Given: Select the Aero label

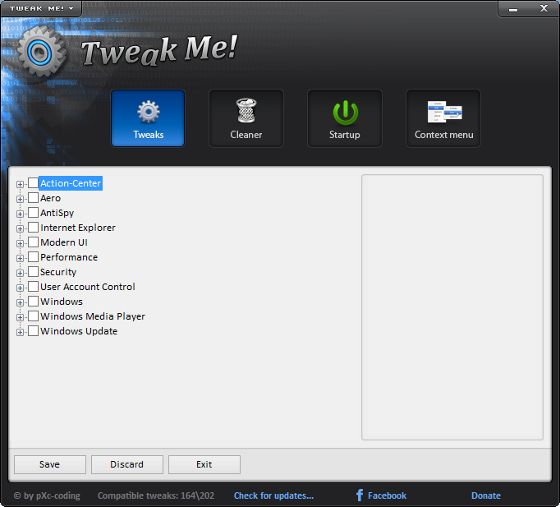Looking at the screenshot, I should pyautogui.click(x=50, y=198).
